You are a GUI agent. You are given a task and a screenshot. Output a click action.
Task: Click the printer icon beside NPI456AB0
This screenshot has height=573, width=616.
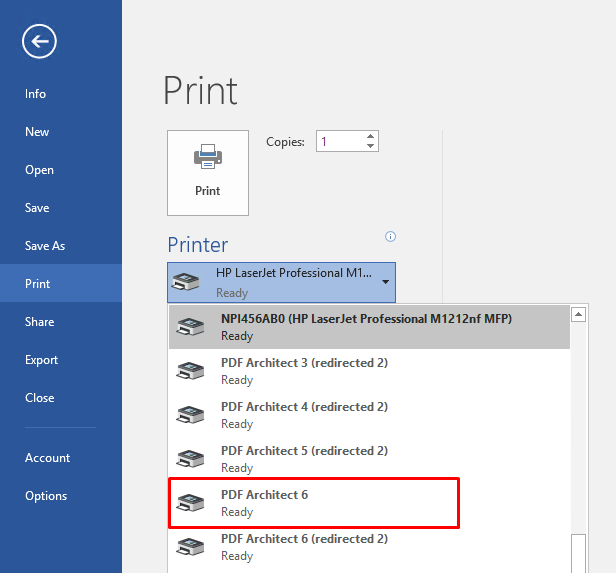tap(190, 327)
